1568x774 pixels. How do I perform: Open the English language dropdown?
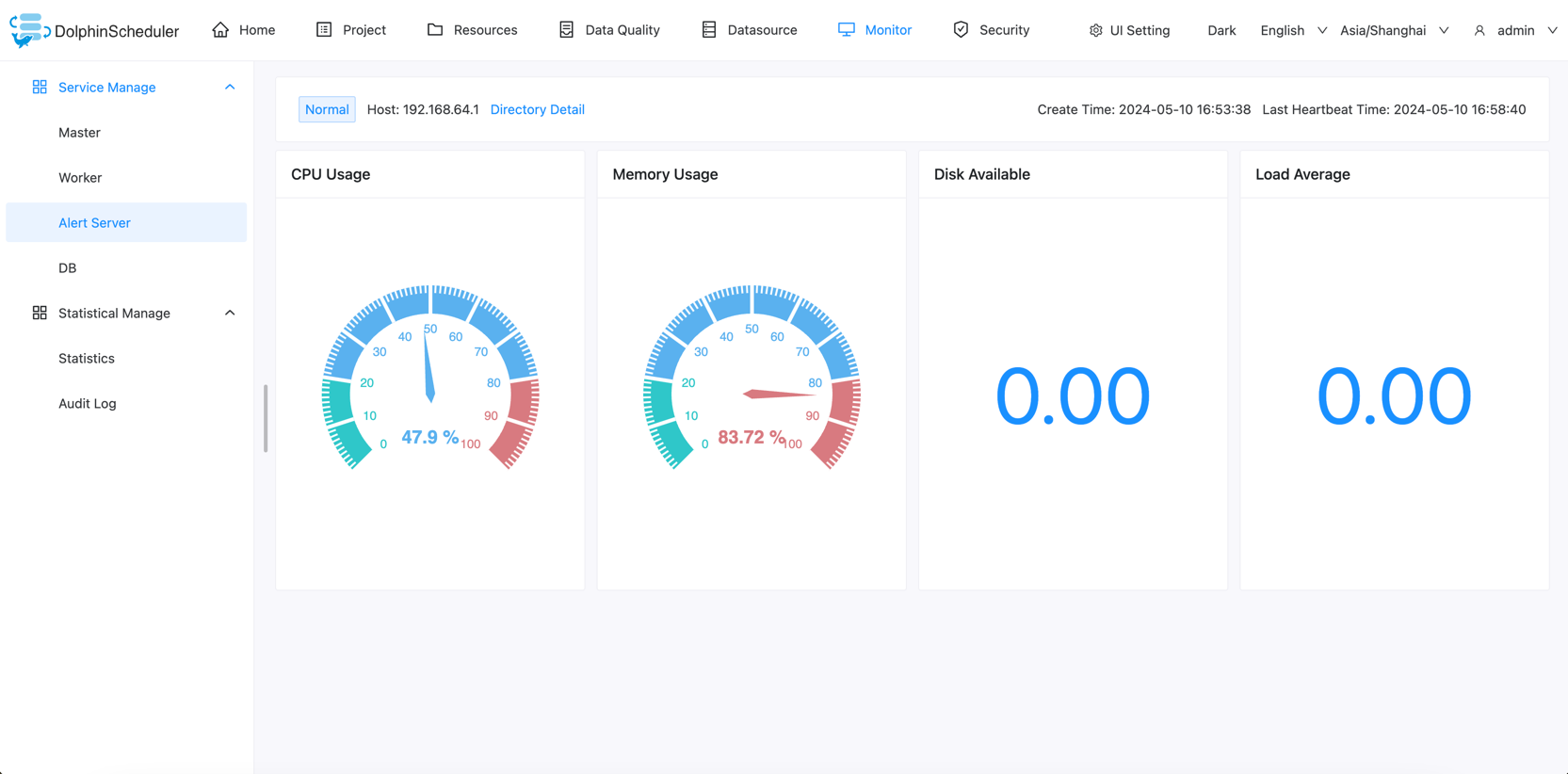tap(1293, 30)
